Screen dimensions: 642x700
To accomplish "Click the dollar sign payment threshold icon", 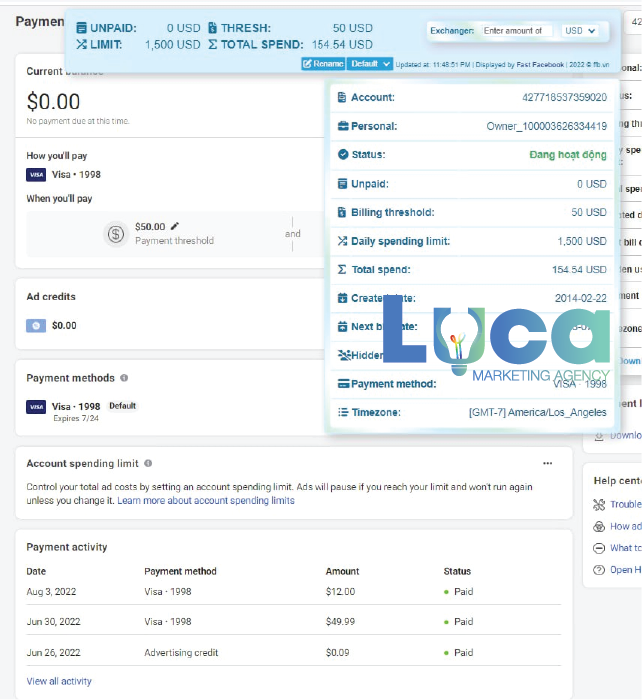I will (116, 233).
